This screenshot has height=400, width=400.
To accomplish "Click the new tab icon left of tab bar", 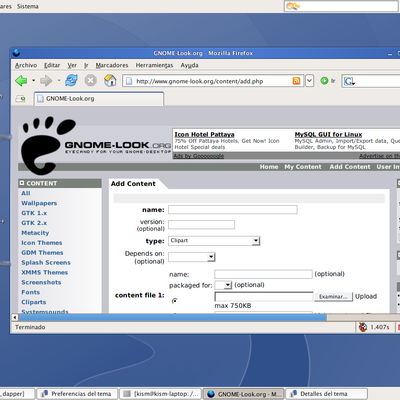I will pos(21,99).
